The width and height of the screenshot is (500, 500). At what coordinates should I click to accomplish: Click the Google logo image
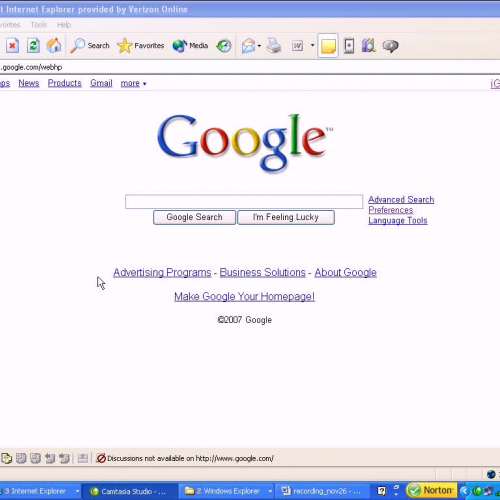[x=245, y=143]
